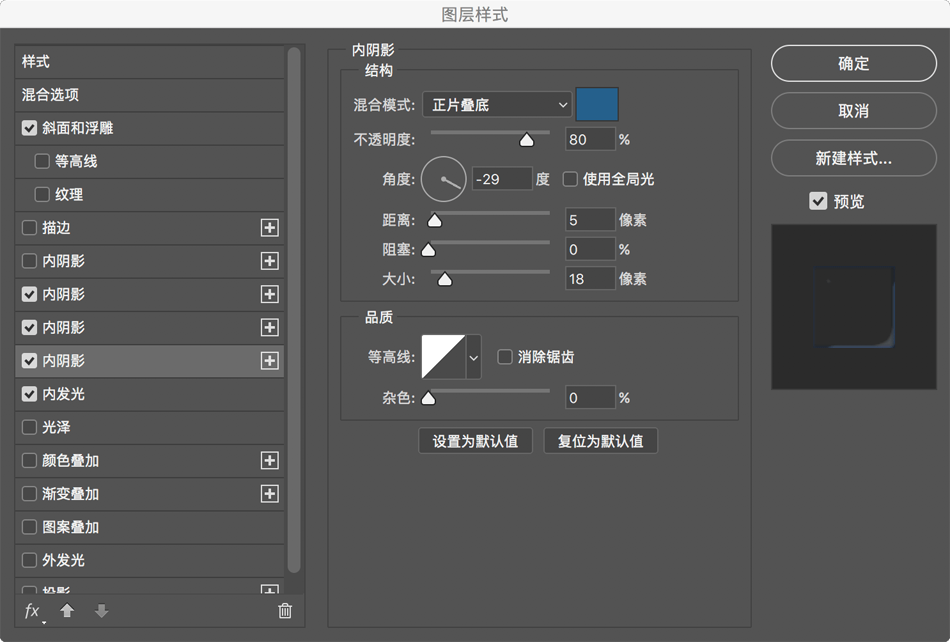This screenshot has width=950, height=642.
Task: Select the 内发光 row label
Action: (63, 394)
